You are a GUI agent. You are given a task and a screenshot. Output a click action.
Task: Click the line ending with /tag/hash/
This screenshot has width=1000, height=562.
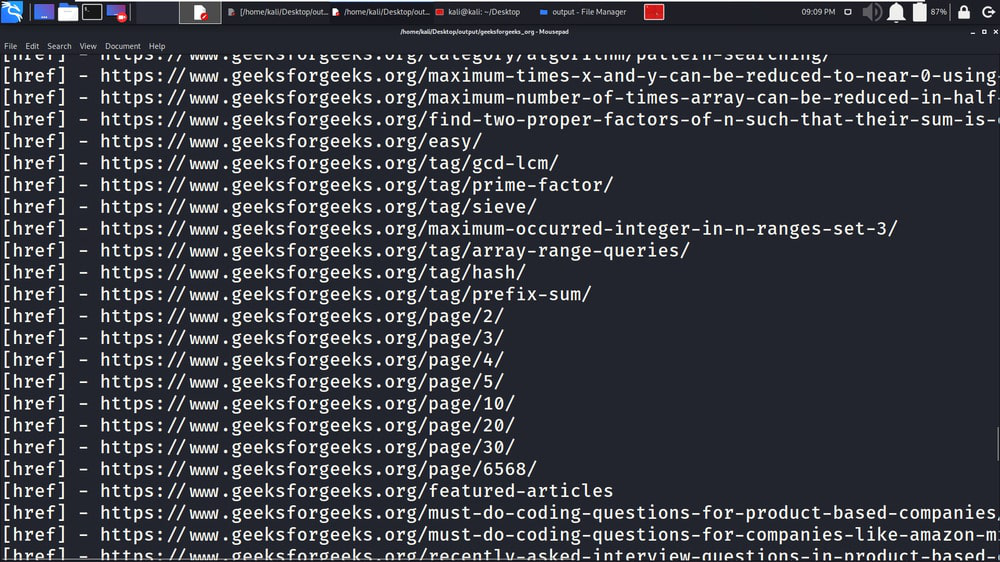(265, 272)
